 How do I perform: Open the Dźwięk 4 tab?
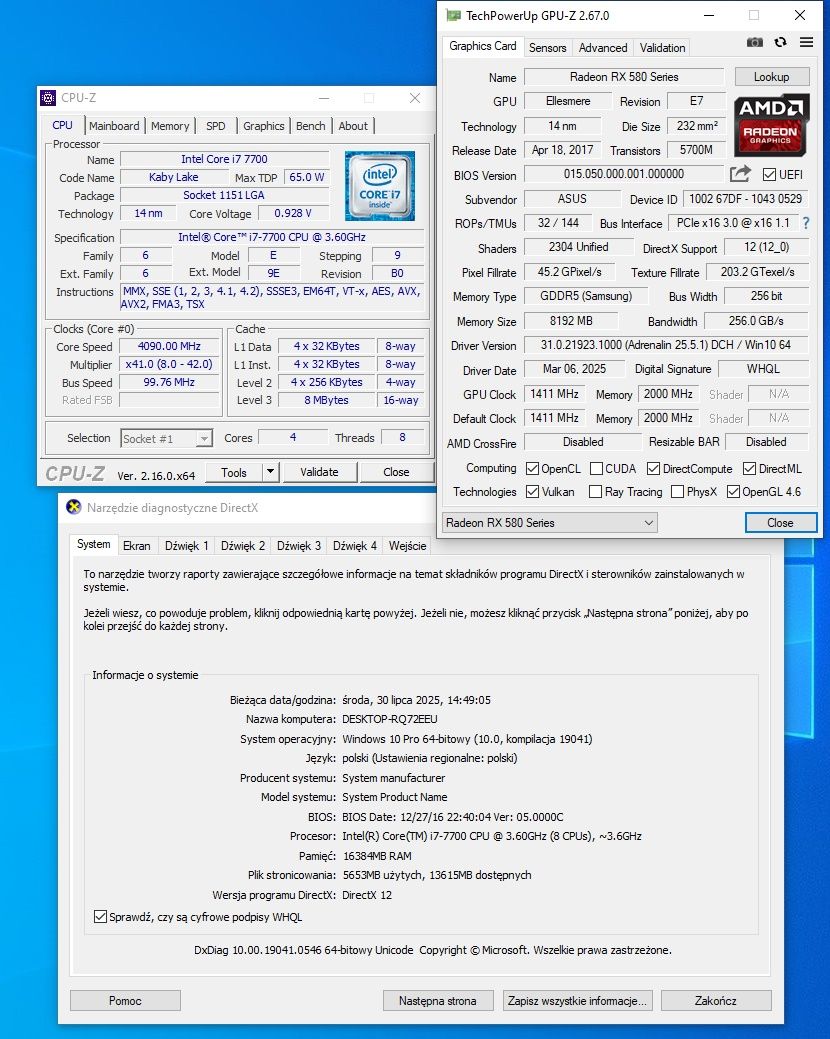355,545
